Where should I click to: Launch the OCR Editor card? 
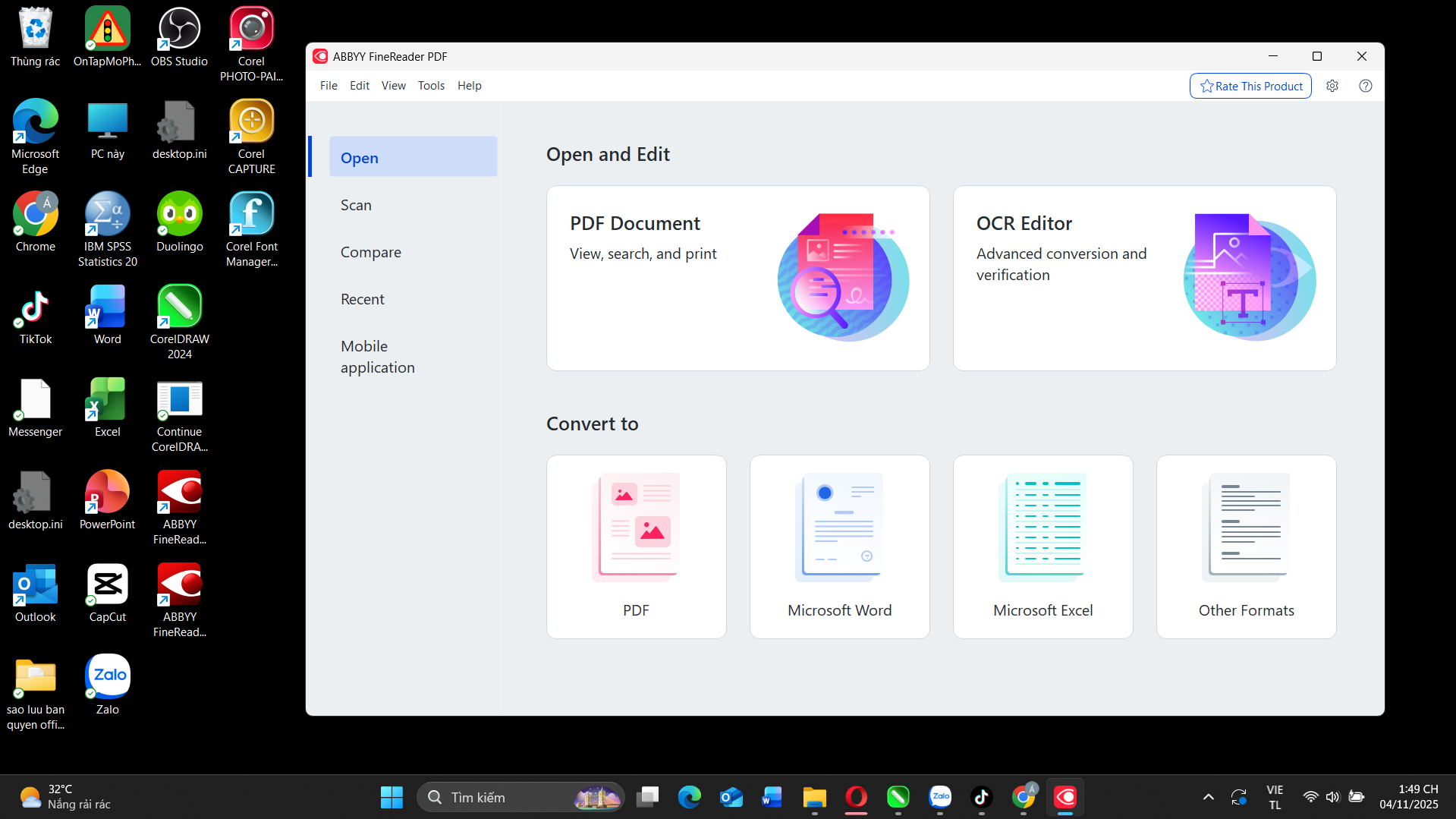tap(1143, 278)
